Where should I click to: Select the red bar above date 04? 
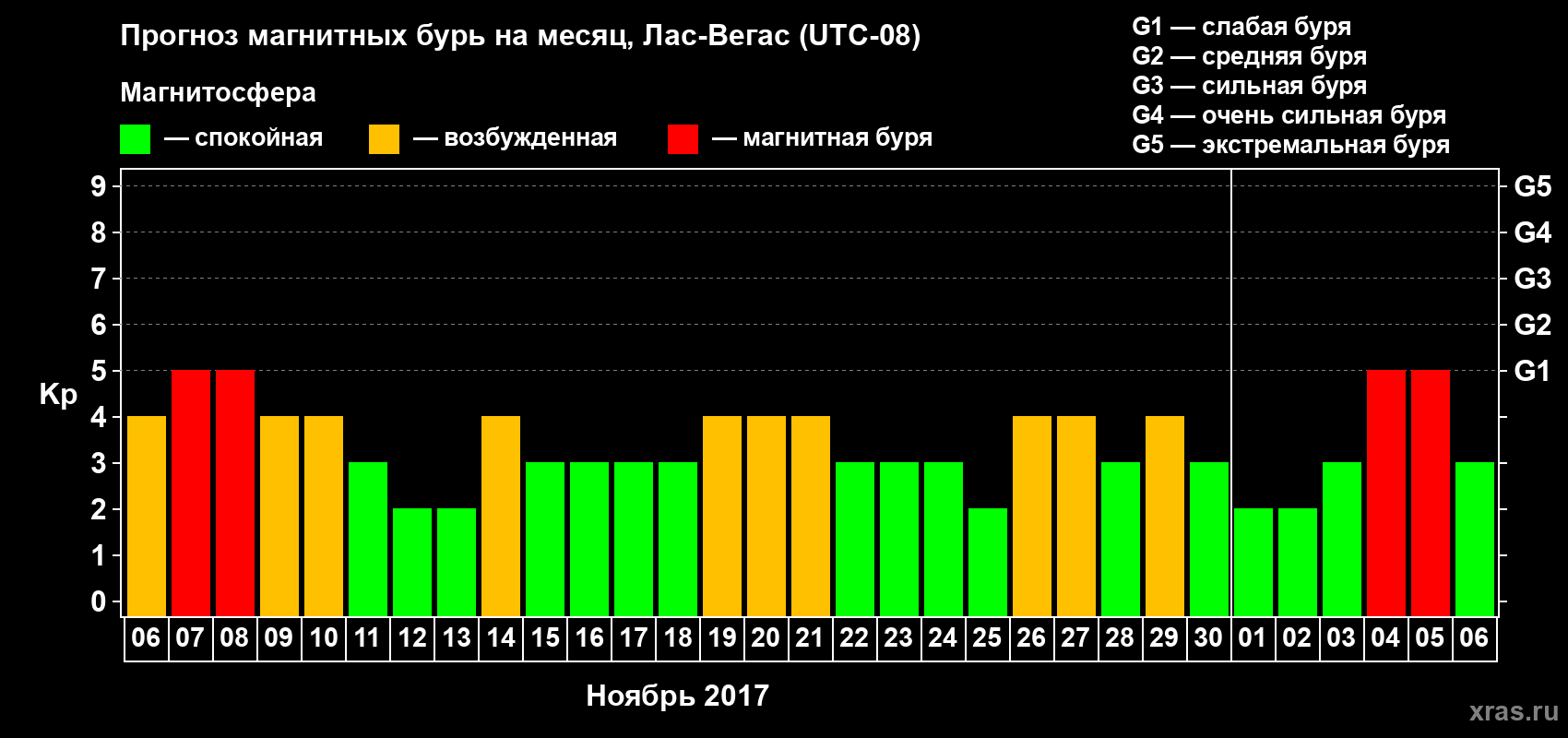click(x=1386, y=494)
